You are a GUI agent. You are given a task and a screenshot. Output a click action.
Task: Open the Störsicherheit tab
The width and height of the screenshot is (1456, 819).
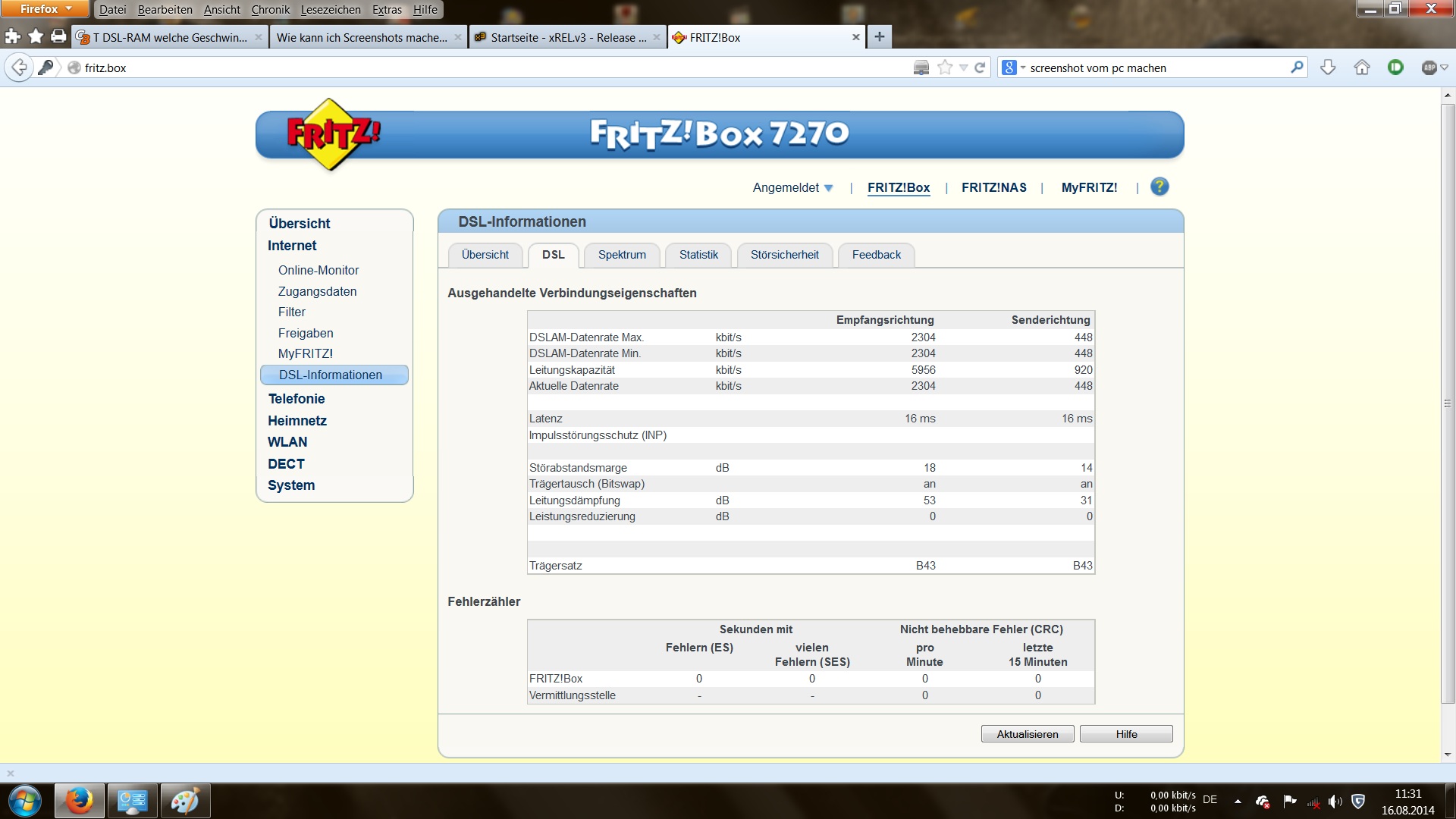click(784, 255)
